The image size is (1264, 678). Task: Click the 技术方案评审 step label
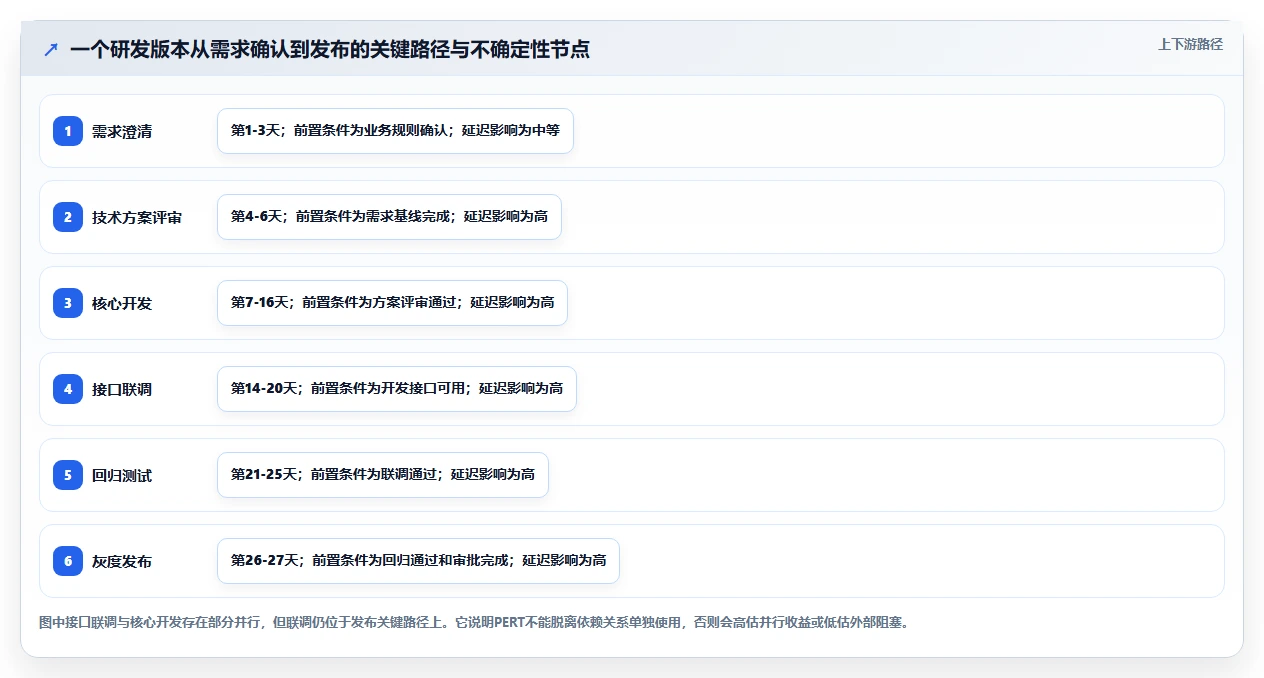[x=137, y=217]
